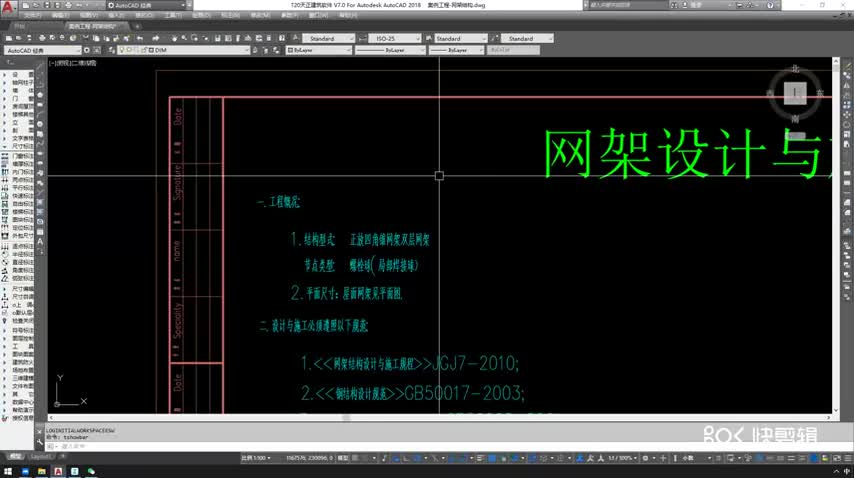Image resolution: width=854 pixels, height=478 pixels.
Task: Toggle the grid display in status bar
Action: 356,458
